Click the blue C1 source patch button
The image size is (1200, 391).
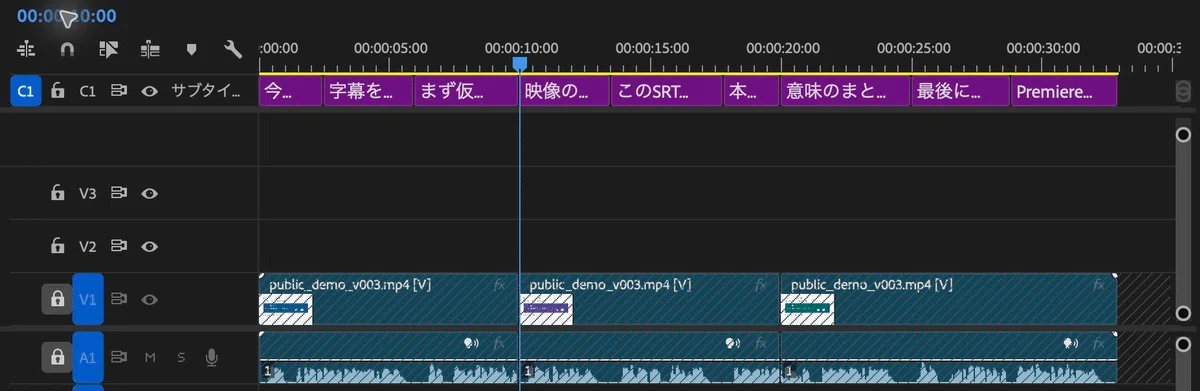click(x=26, y=91)
